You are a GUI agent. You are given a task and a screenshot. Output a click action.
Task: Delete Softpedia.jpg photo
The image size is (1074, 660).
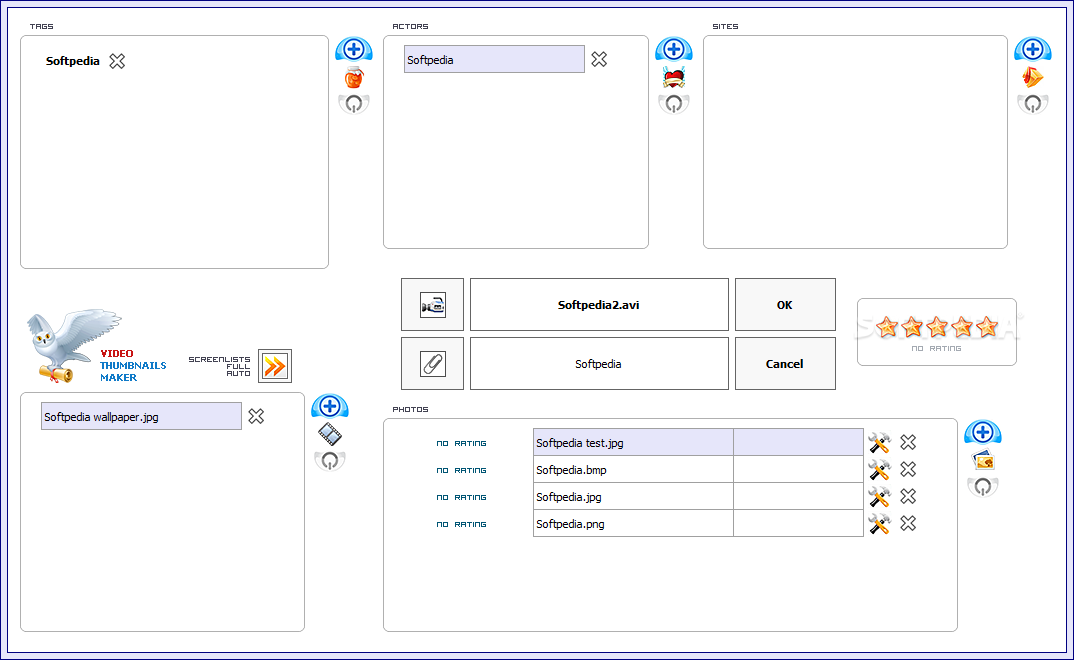tap(908, 496)
